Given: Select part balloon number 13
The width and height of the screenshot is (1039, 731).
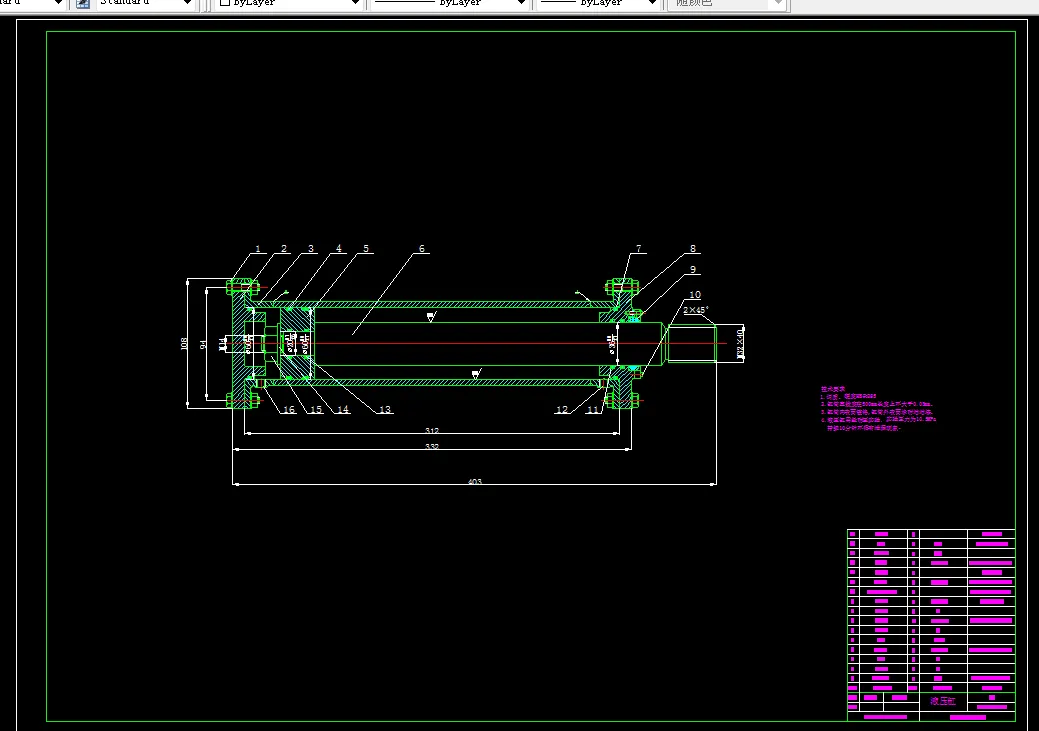Looking at the screenshot, I should (385, 410).
